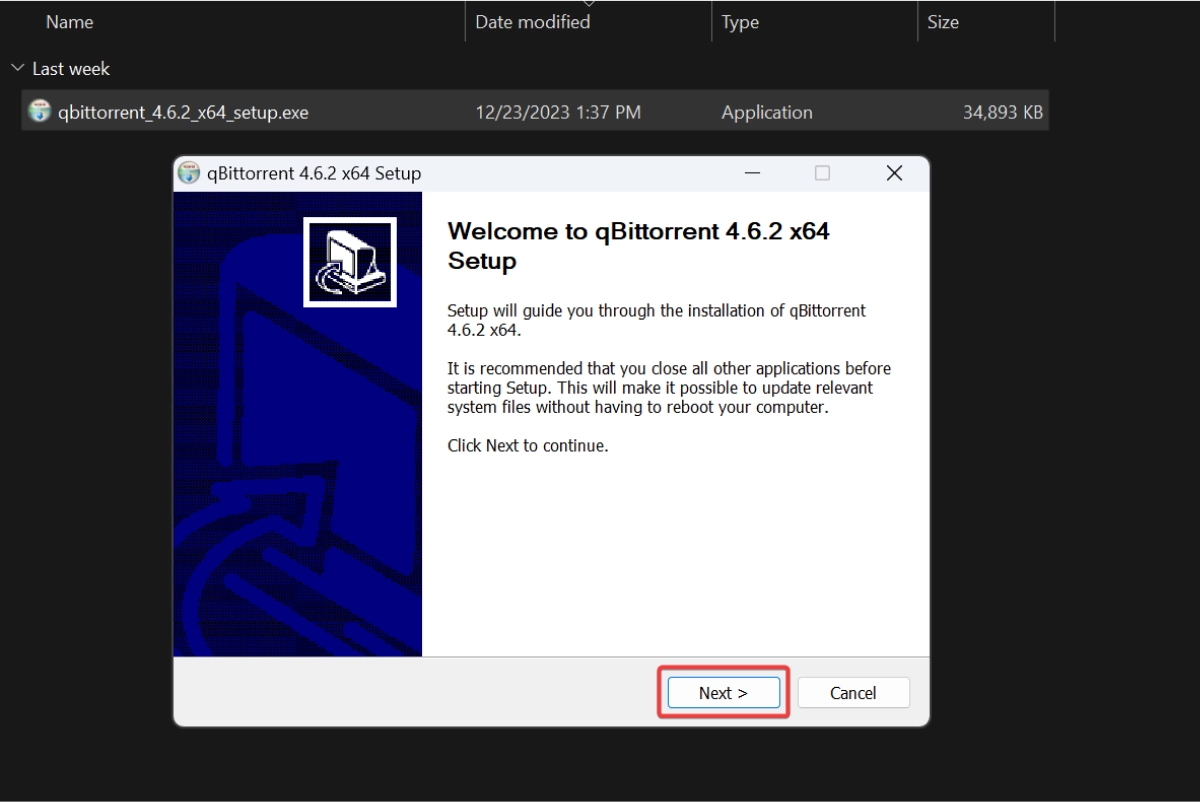
Task: Click the installer computer graphic icon
Action: click(350, 262)
